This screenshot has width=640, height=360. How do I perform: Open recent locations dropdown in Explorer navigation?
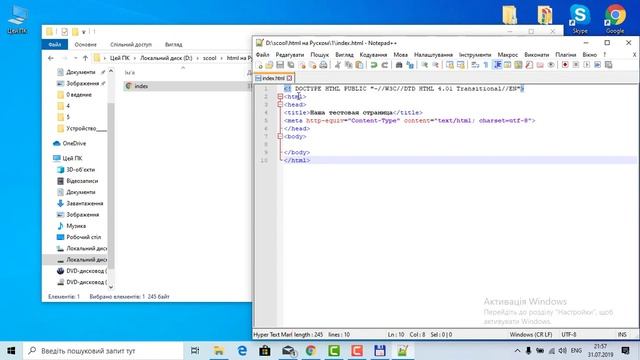76,58
